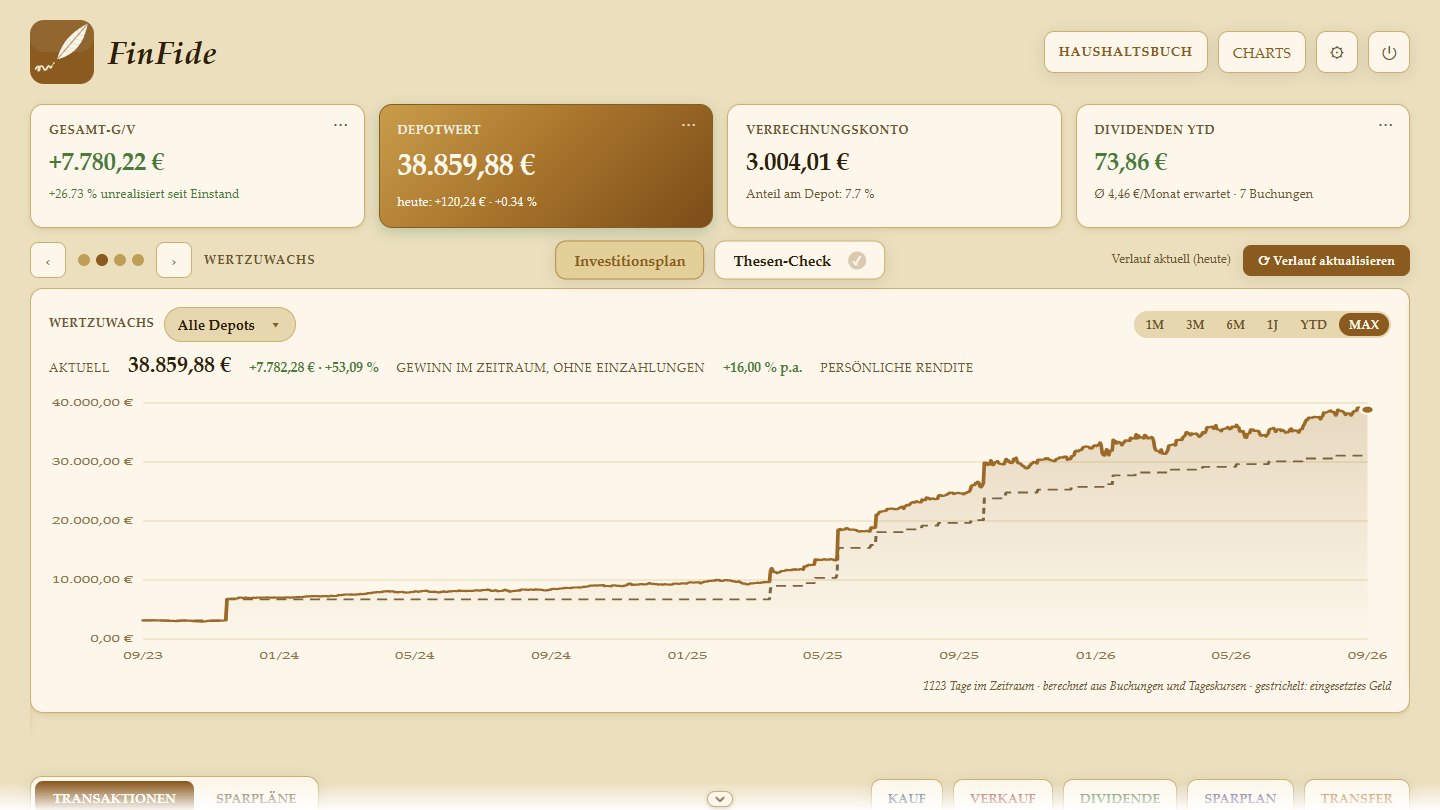The height and width of the screenshot is (810, 1440).
Task: Open the Haushaltsbuch view
Action: [1125, 53]
